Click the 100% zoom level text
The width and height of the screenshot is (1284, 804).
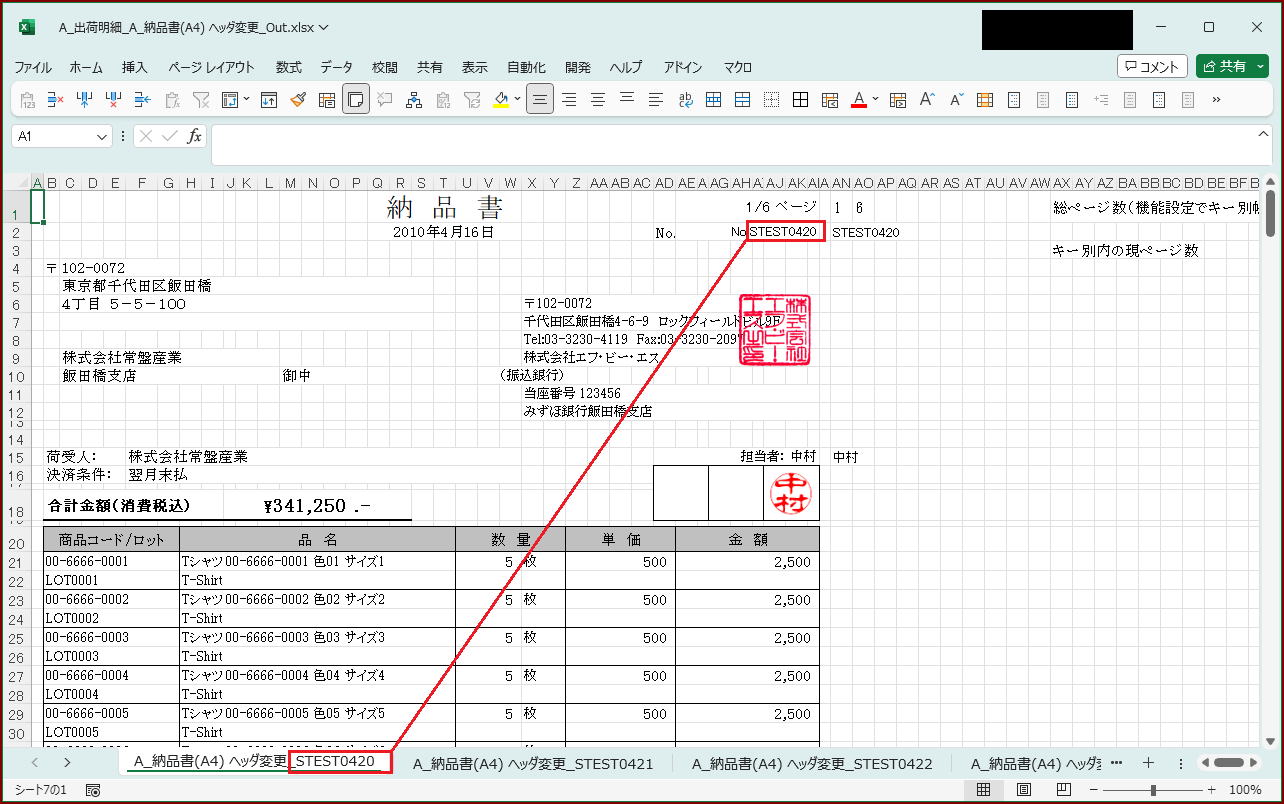(x=1245, y=790)
